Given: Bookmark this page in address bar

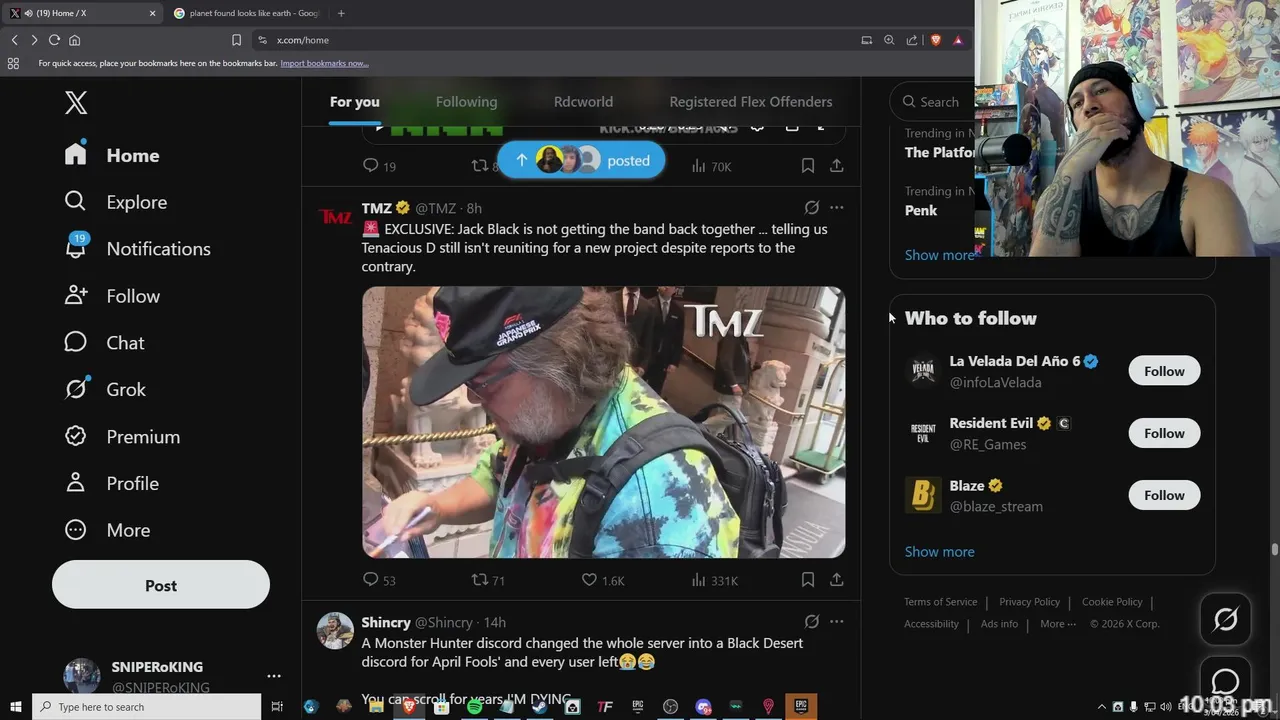Looking at the screenshot, I should [236, 40].
